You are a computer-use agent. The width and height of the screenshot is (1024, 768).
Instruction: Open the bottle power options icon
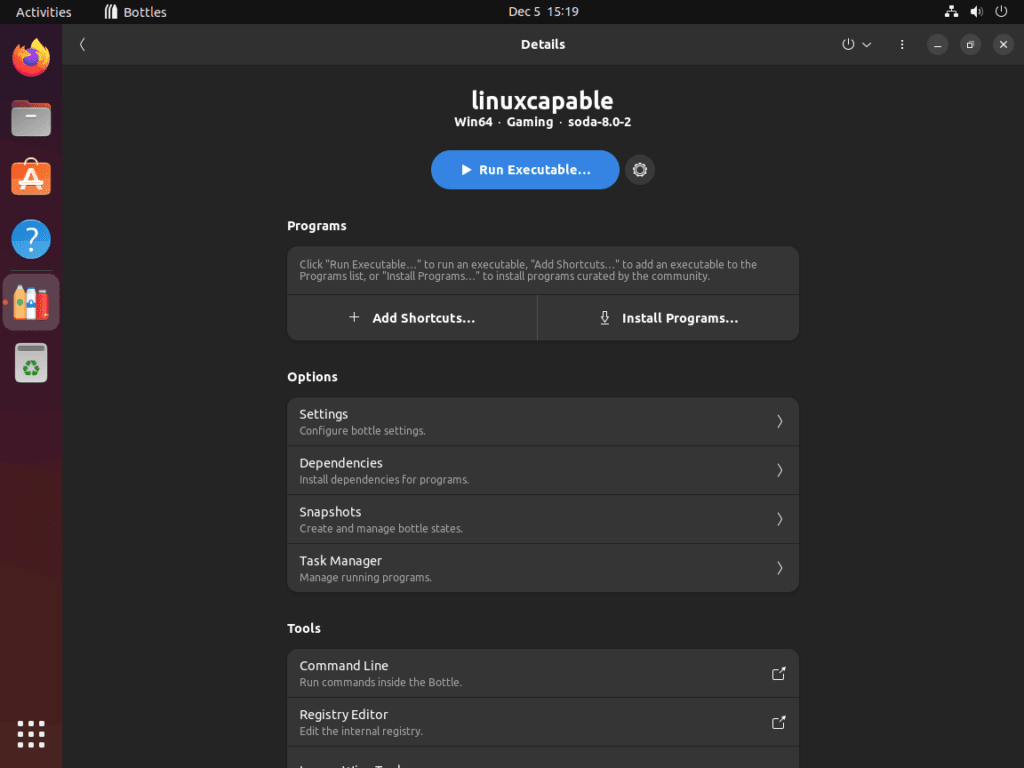click(x=847, y=44)
